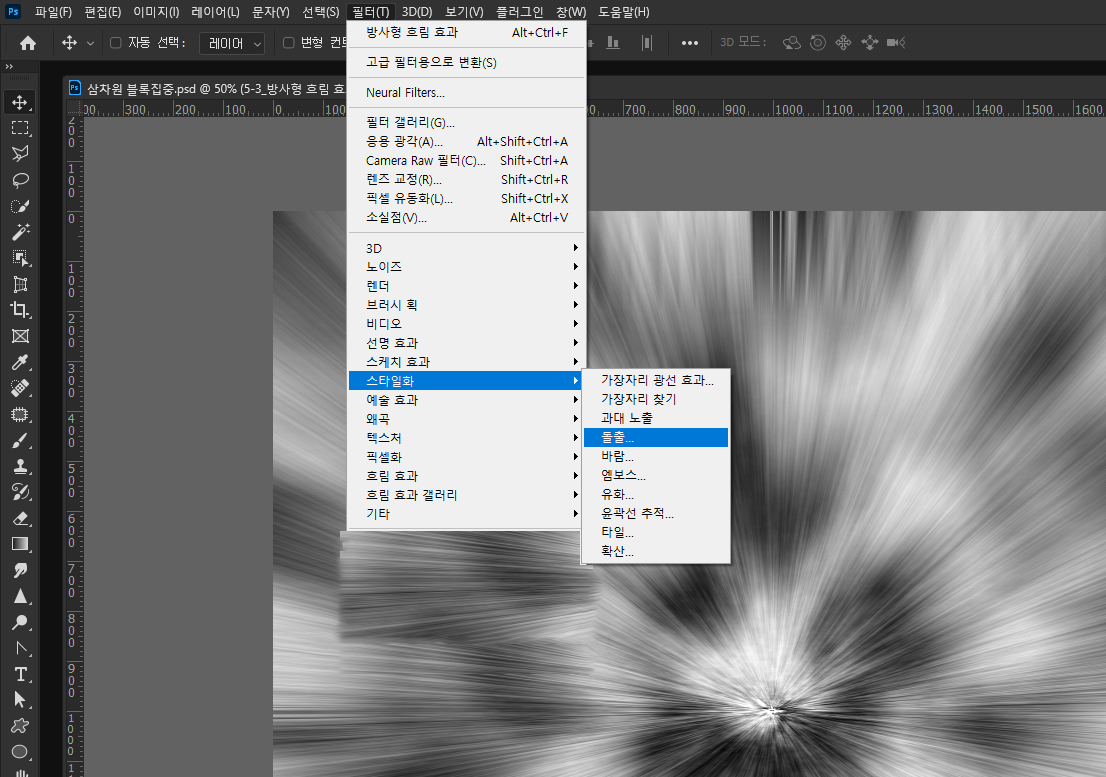Reapply 방사형 흐림 효과 last filter
Screen dimensions: 1106x777
click(x=466, y=32)
